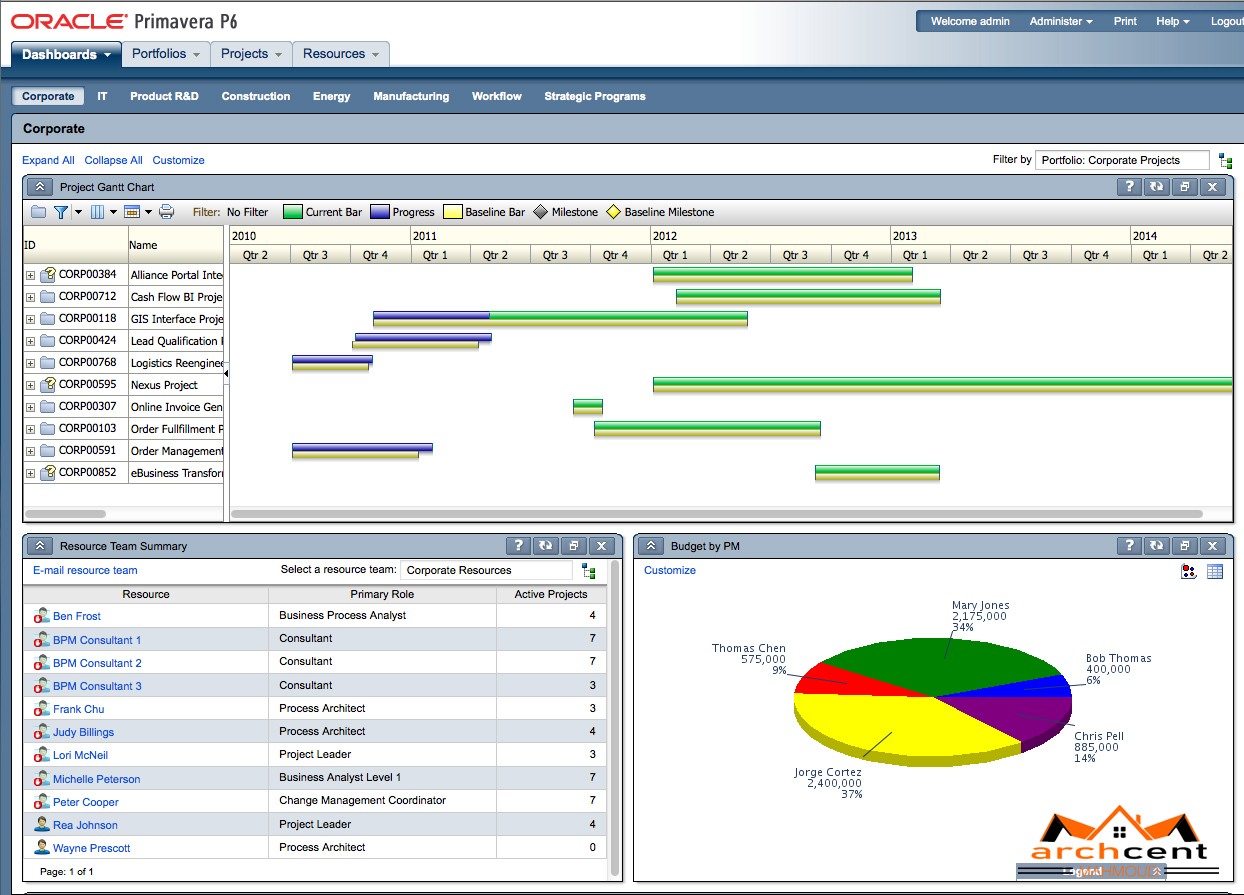Open the Help menu in header
This screenshot has width=1244, height=895.
1173,21
